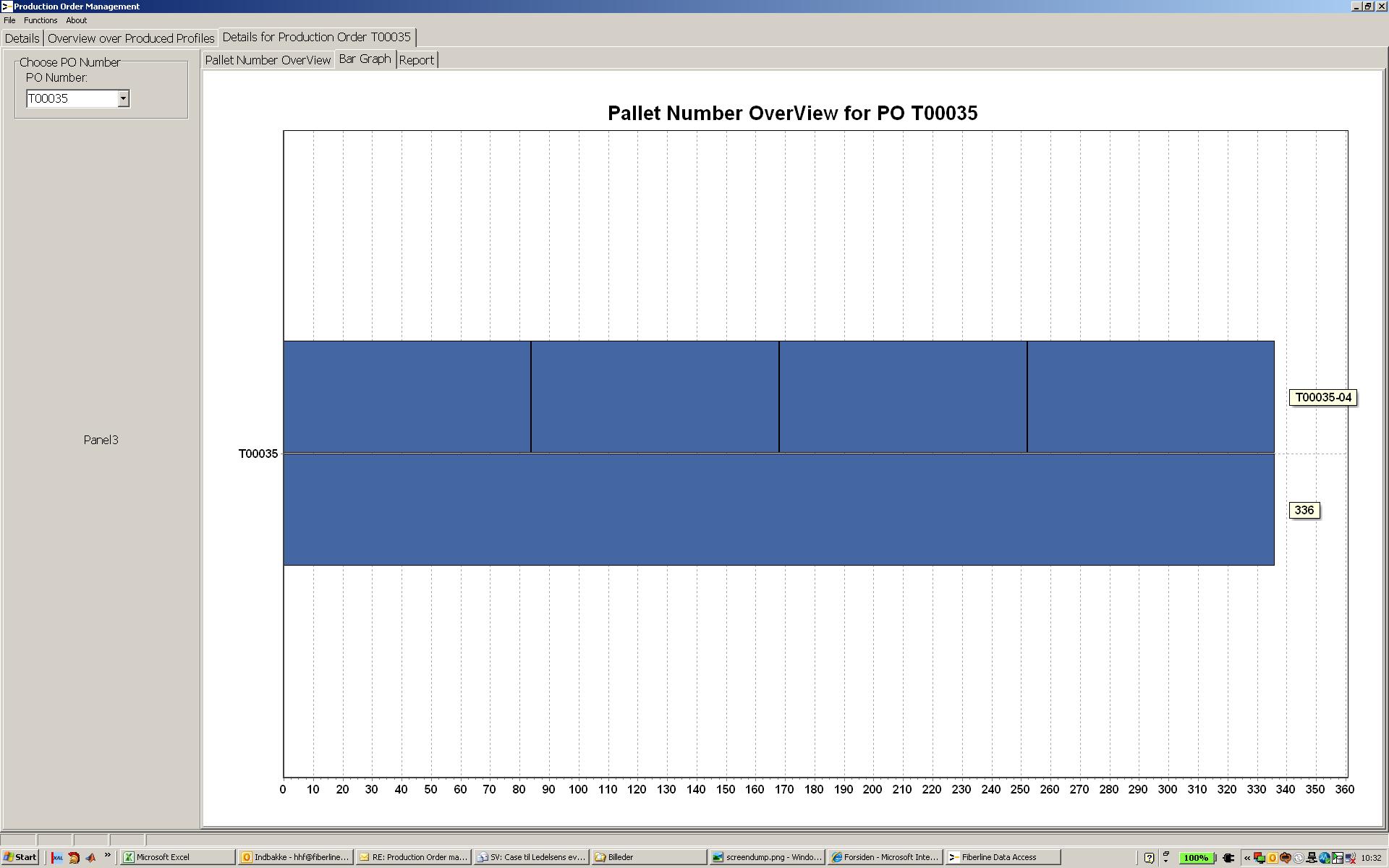Switch to Microsoft Excel taskbar button
The width and height of the screenshot is (1389, 868).
click(x=177, y=857)
